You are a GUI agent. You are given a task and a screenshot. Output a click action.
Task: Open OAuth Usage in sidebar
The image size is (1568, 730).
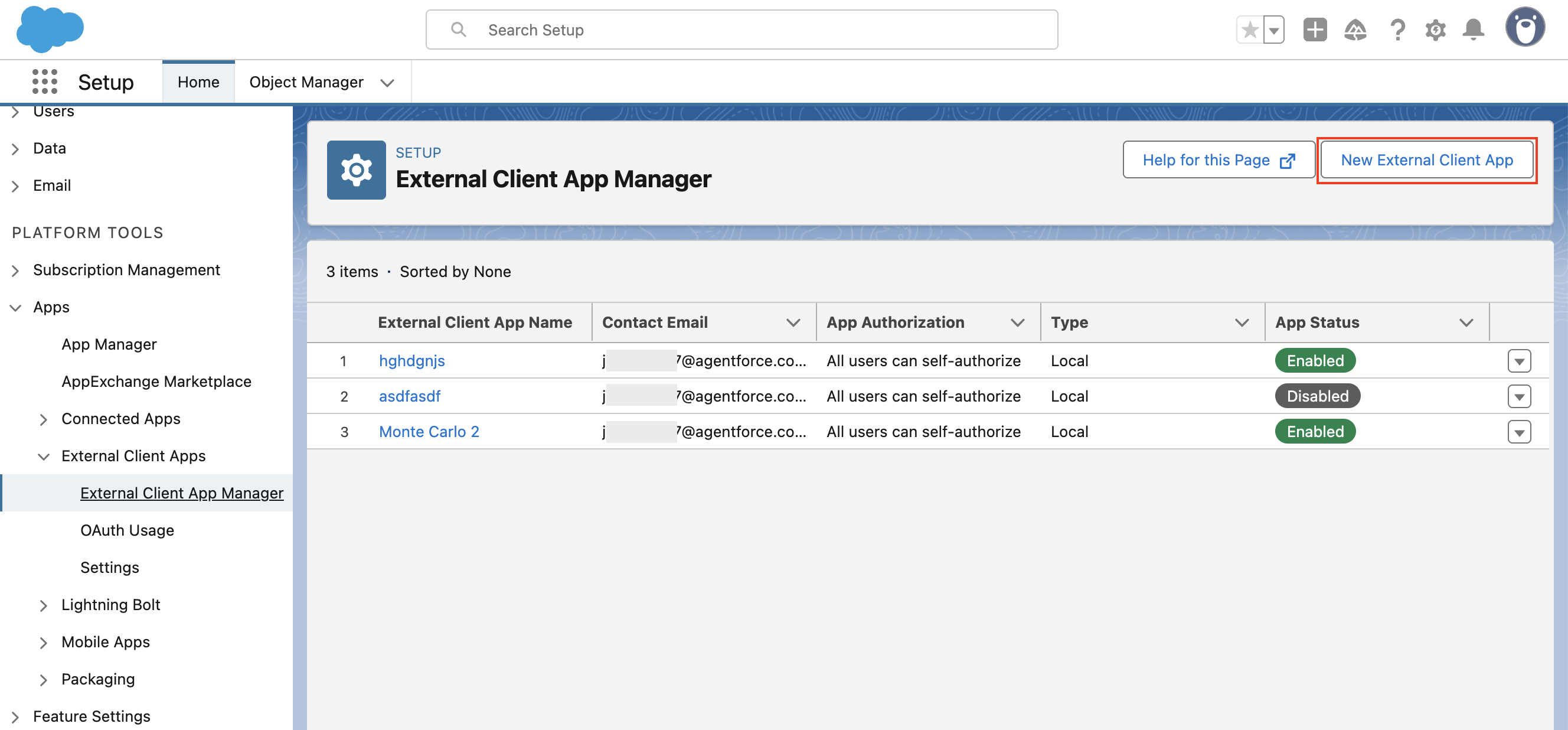coord(127,530)
